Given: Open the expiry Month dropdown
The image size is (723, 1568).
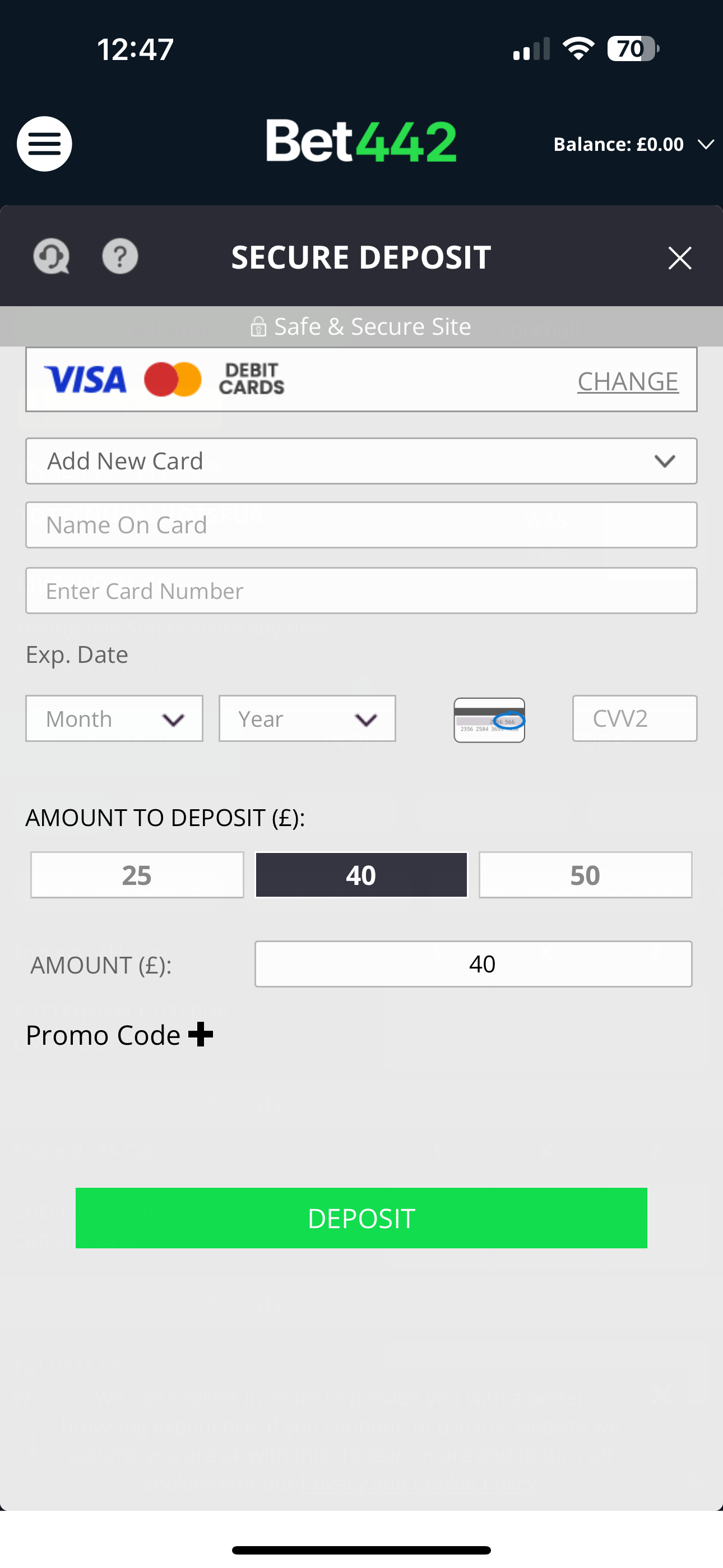Looking at the screenshot, I should [114, 719].
